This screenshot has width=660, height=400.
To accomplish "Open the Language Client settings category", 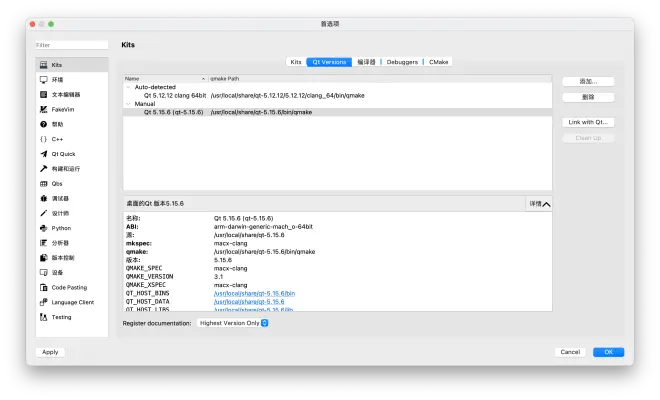I will click(x=72, y=302).
